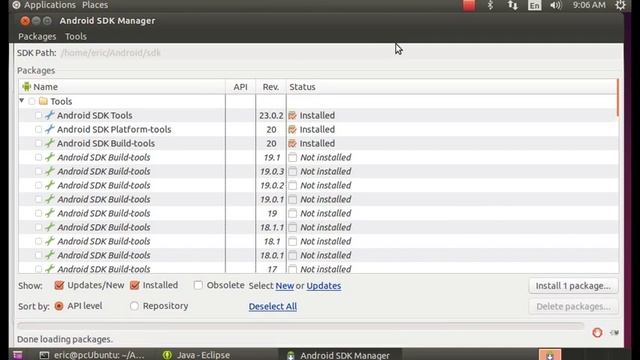Viewport: 640px width, 360px height.
Task: Click the Tools folder icon
Action: point(43,101)
